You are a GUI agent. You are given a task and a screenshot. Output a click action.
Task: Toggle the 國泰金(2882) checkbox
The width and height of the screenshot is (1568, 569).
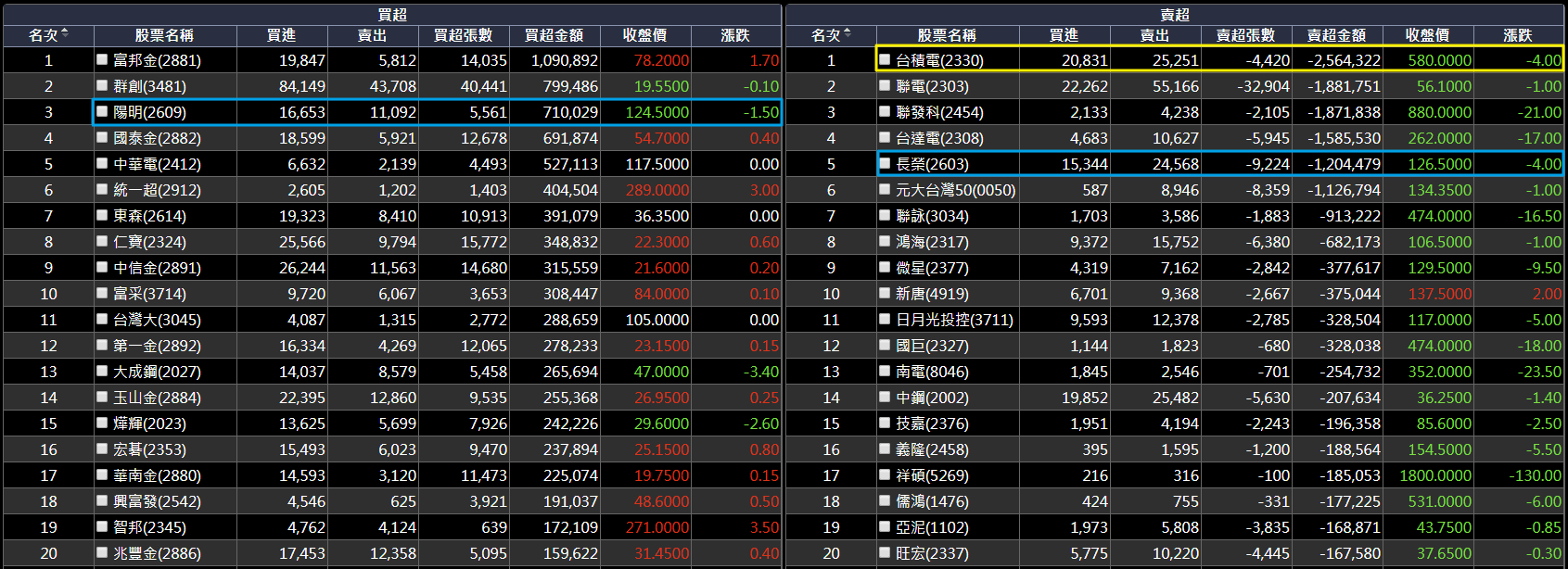pos(102,137)
